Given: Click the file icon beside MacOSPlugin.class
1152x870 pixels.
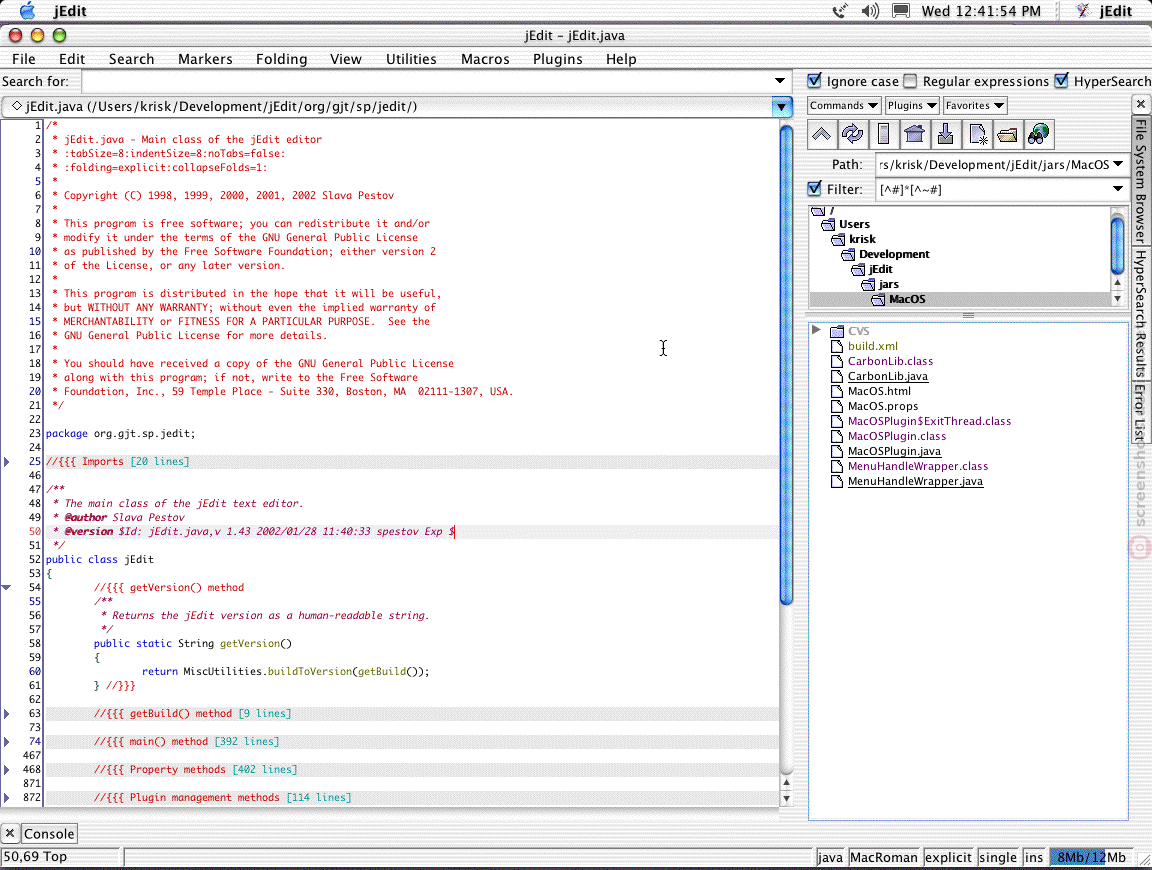Looking at the screenshot, I should click(837, 436).
